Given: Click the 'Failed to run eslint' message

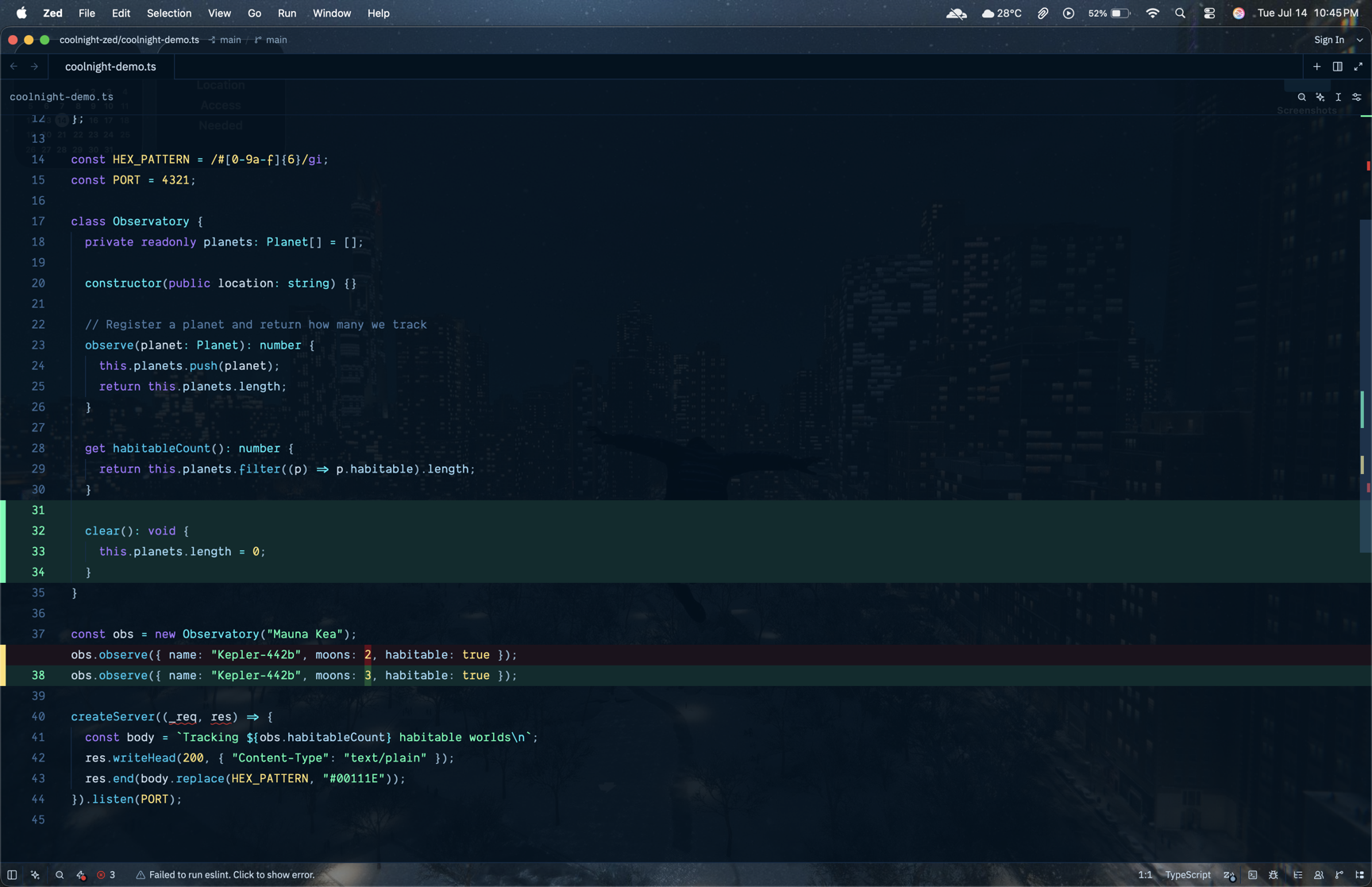Looking at the screenshot, I should pyautogui.click(x=225, y=875).
